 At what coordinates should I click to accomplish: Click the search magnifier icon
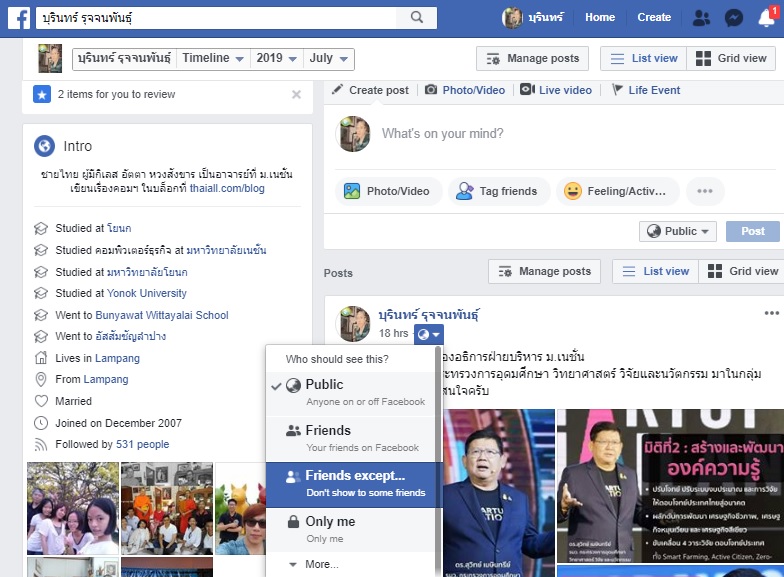pos(415,18)
